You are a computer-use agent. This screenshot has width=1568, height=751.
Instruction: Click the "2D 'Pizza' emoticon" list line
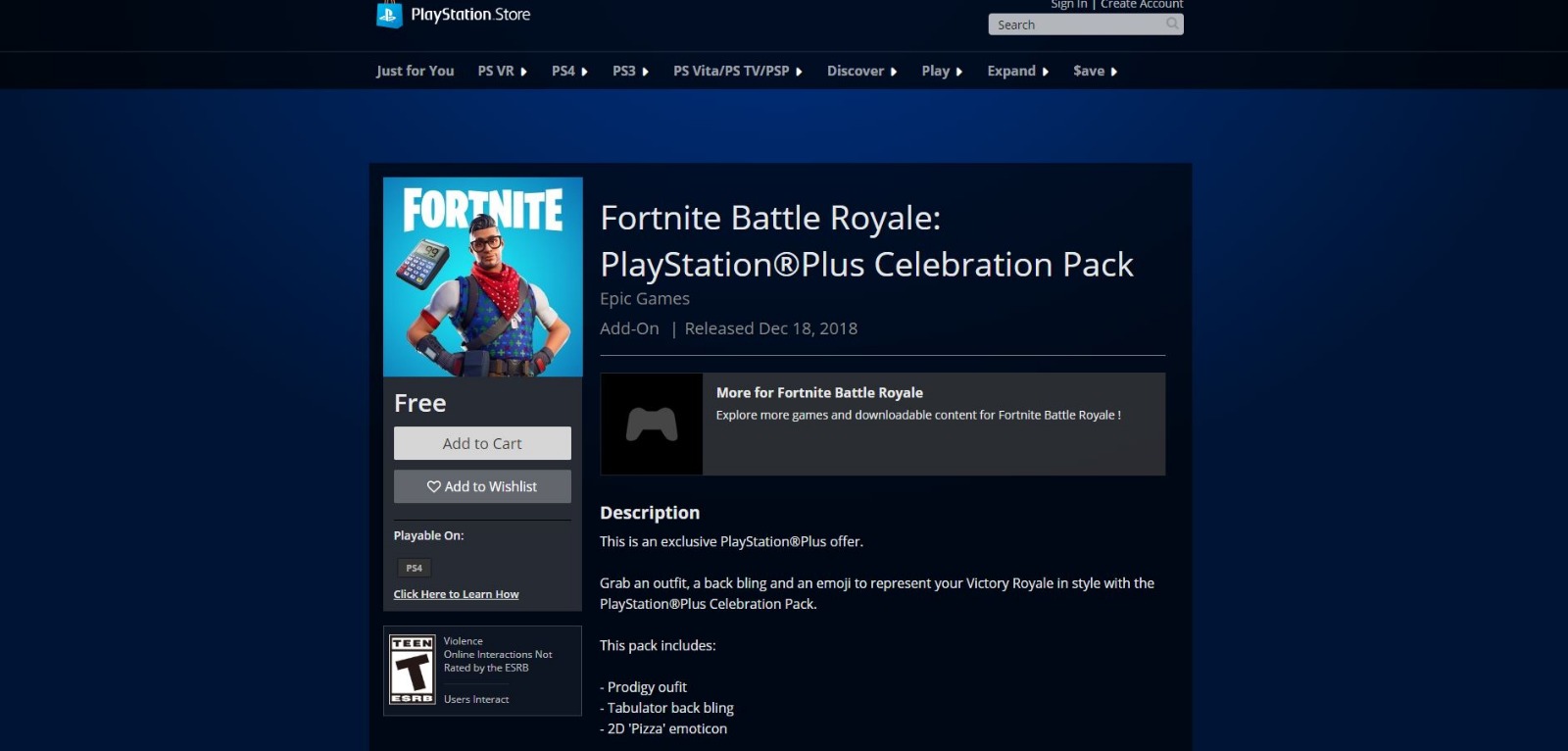[663, 728]
